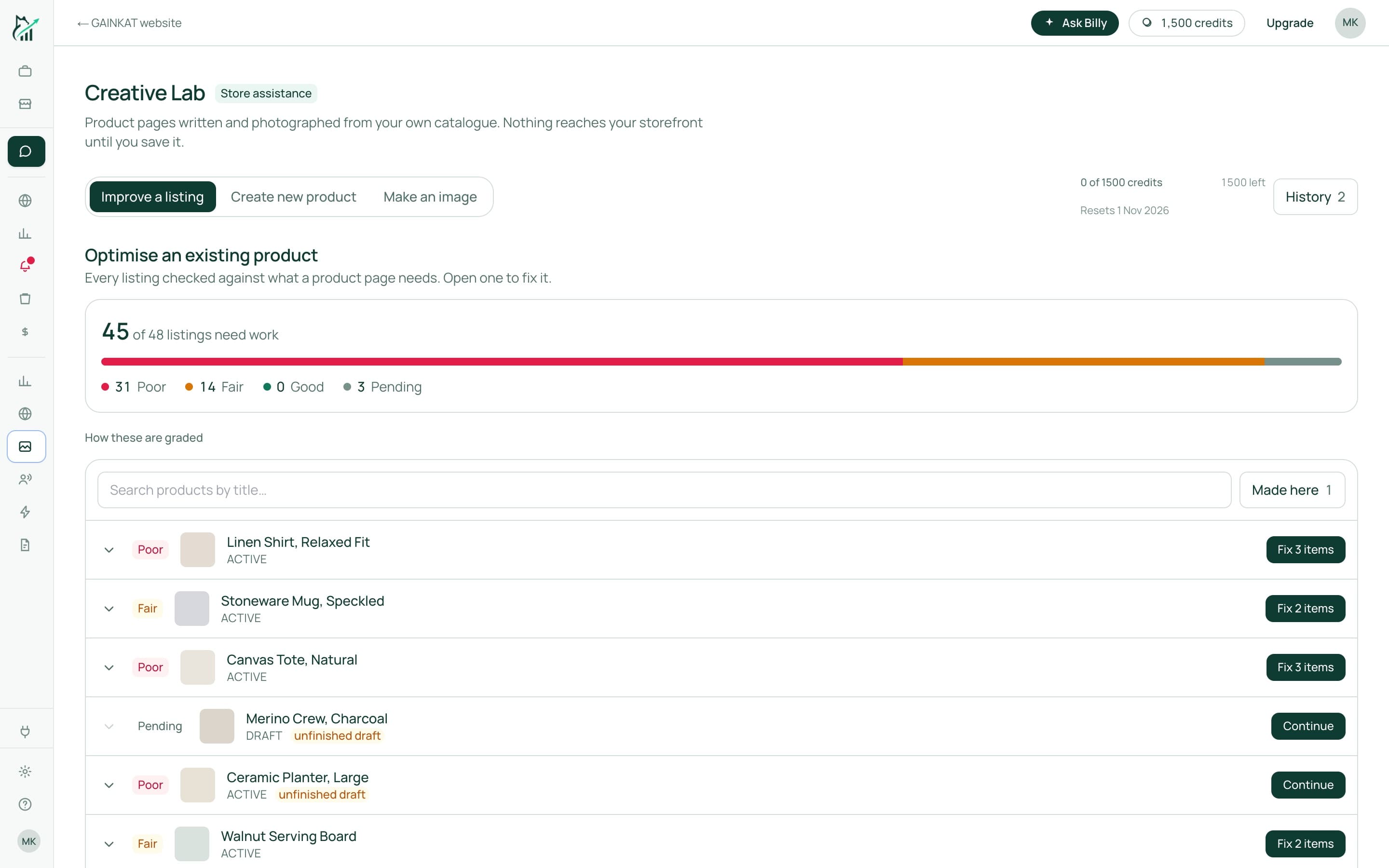Open the briefcase icon in sidebar

point(25,71)
